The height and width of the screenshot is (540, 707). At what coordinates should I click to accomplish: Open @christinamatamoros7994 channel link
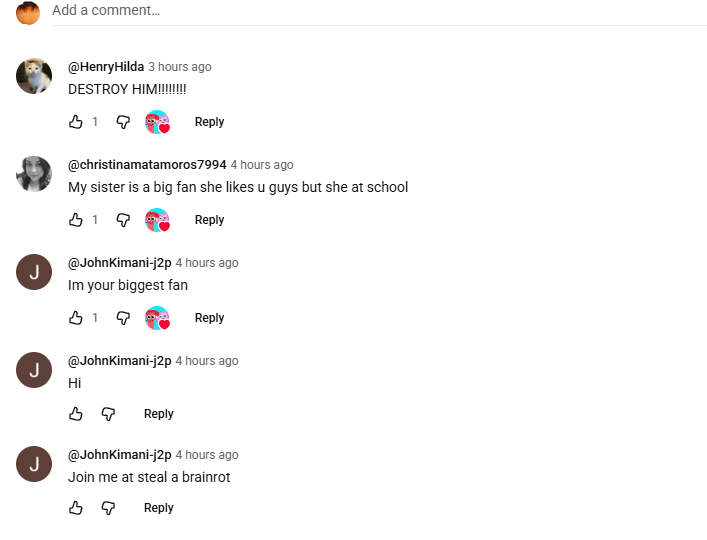(147, 165)
